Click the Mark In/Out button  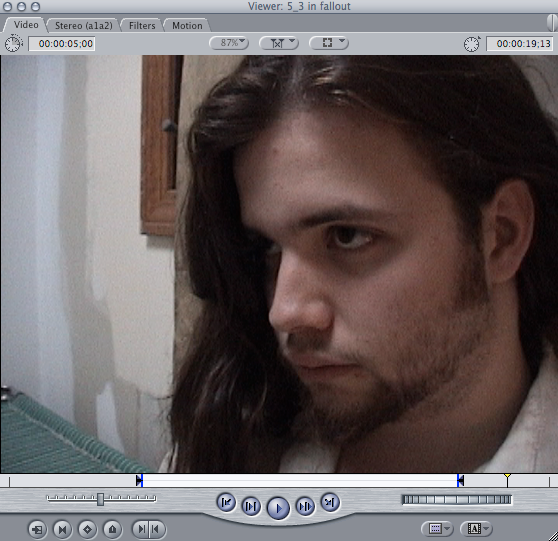click(148, 529)
